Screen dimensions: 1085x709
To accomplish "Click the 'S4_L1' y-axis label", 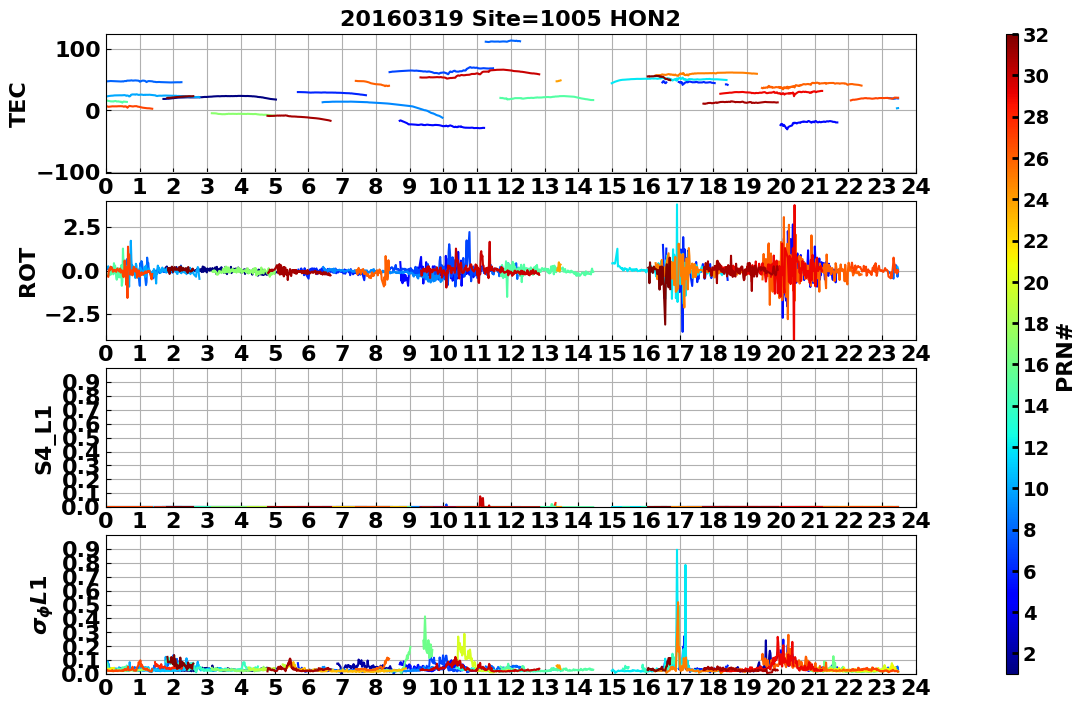I will 44,440.
